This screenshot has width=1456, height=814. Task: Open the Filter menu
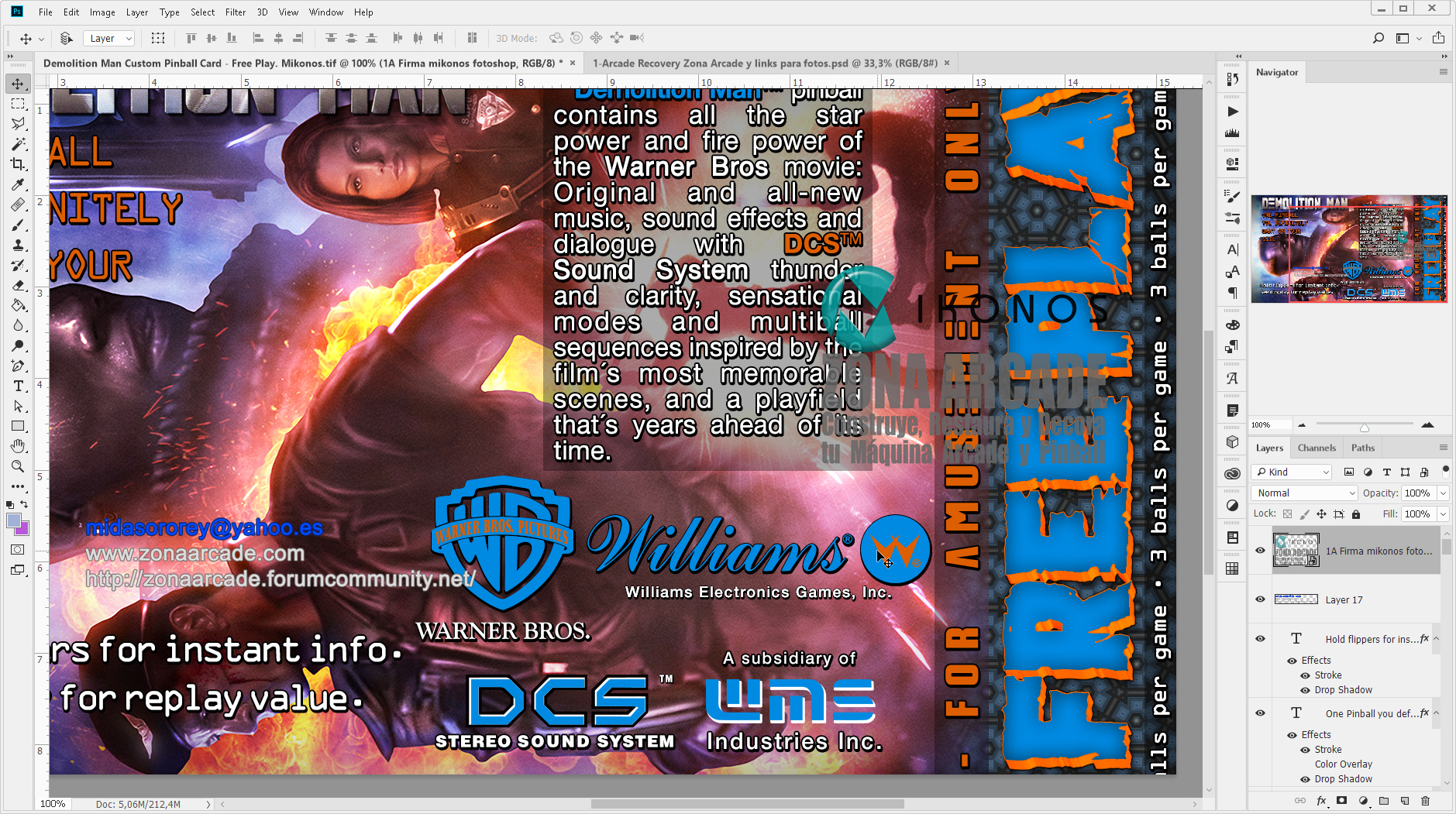pos(236,12)
